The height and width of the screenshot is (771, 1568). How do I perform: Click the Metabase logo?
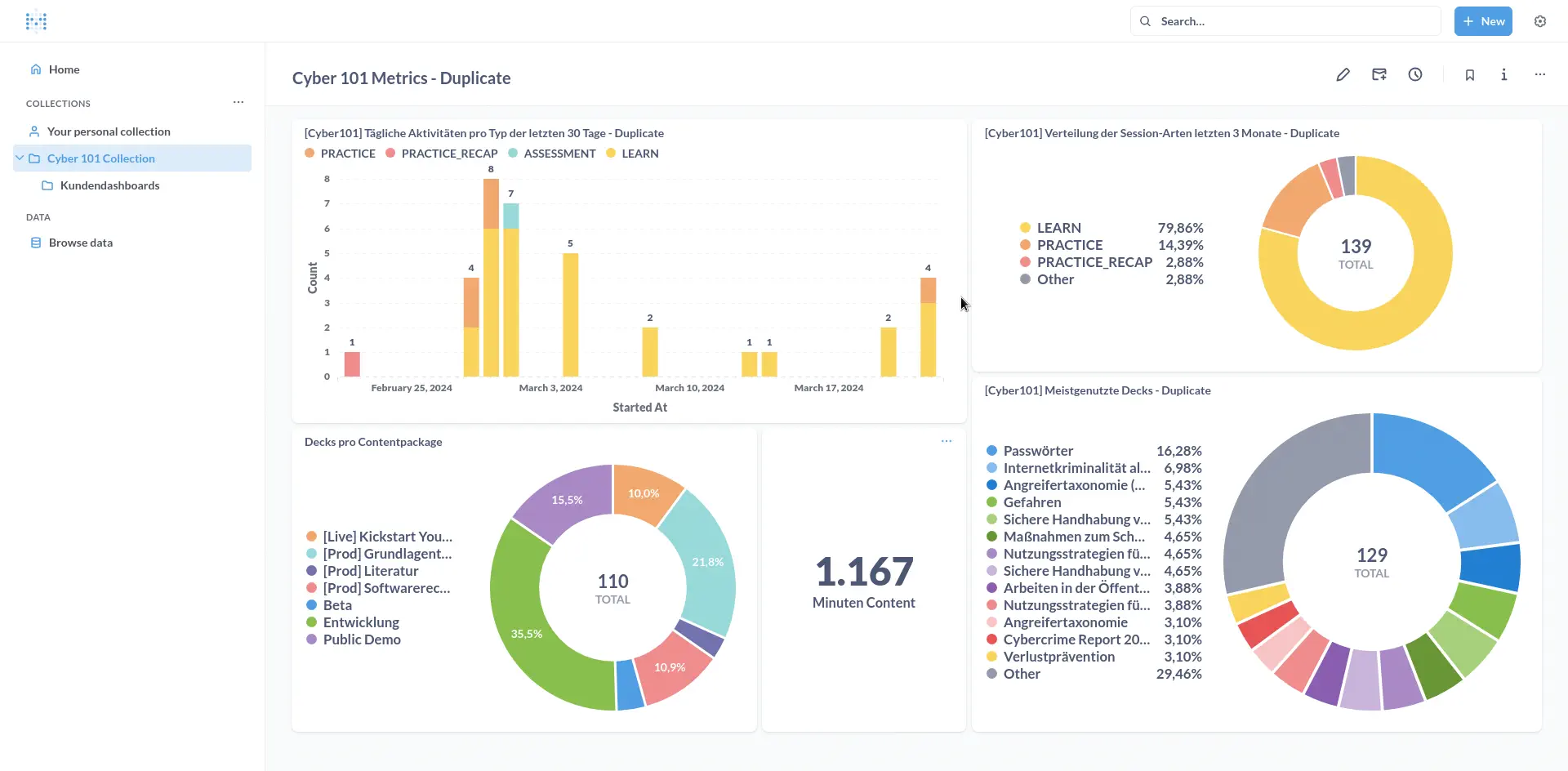tap(36, 21)
